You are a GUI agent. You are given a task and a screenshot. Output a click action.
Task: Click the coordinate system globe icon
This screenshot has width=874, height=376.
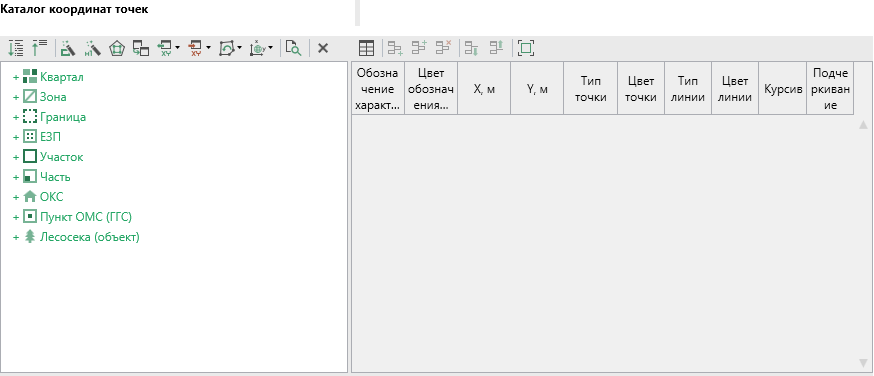pyautogui.click(x=258, y=48)
